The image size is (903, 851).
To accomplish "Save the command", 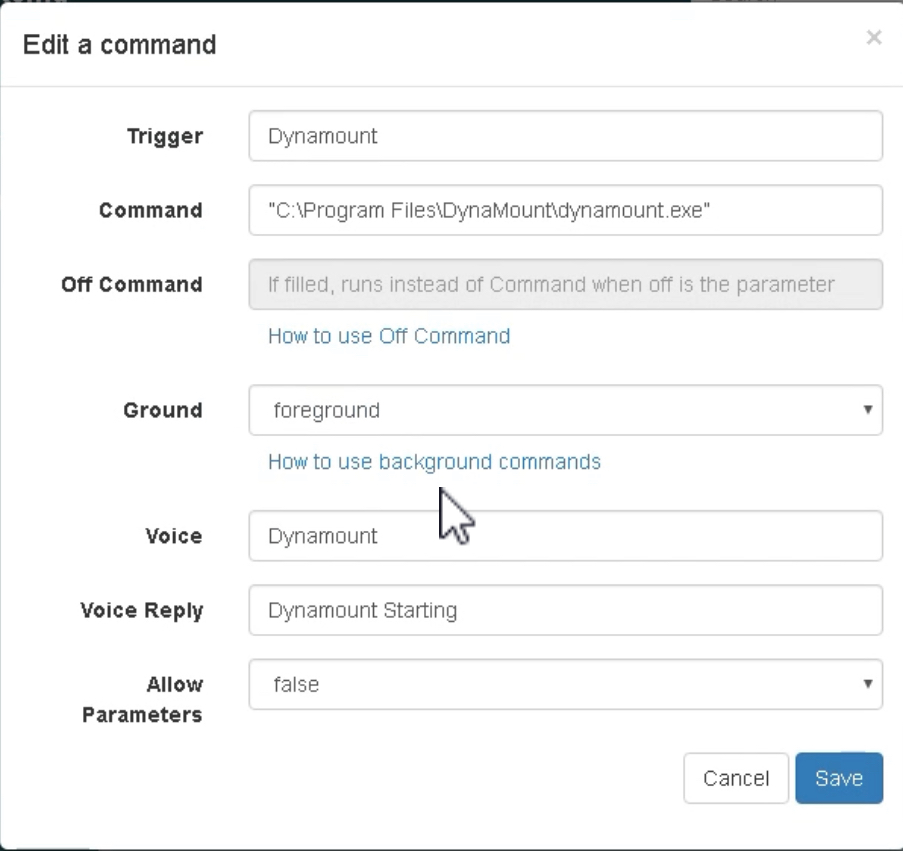I will click(839, 778).
